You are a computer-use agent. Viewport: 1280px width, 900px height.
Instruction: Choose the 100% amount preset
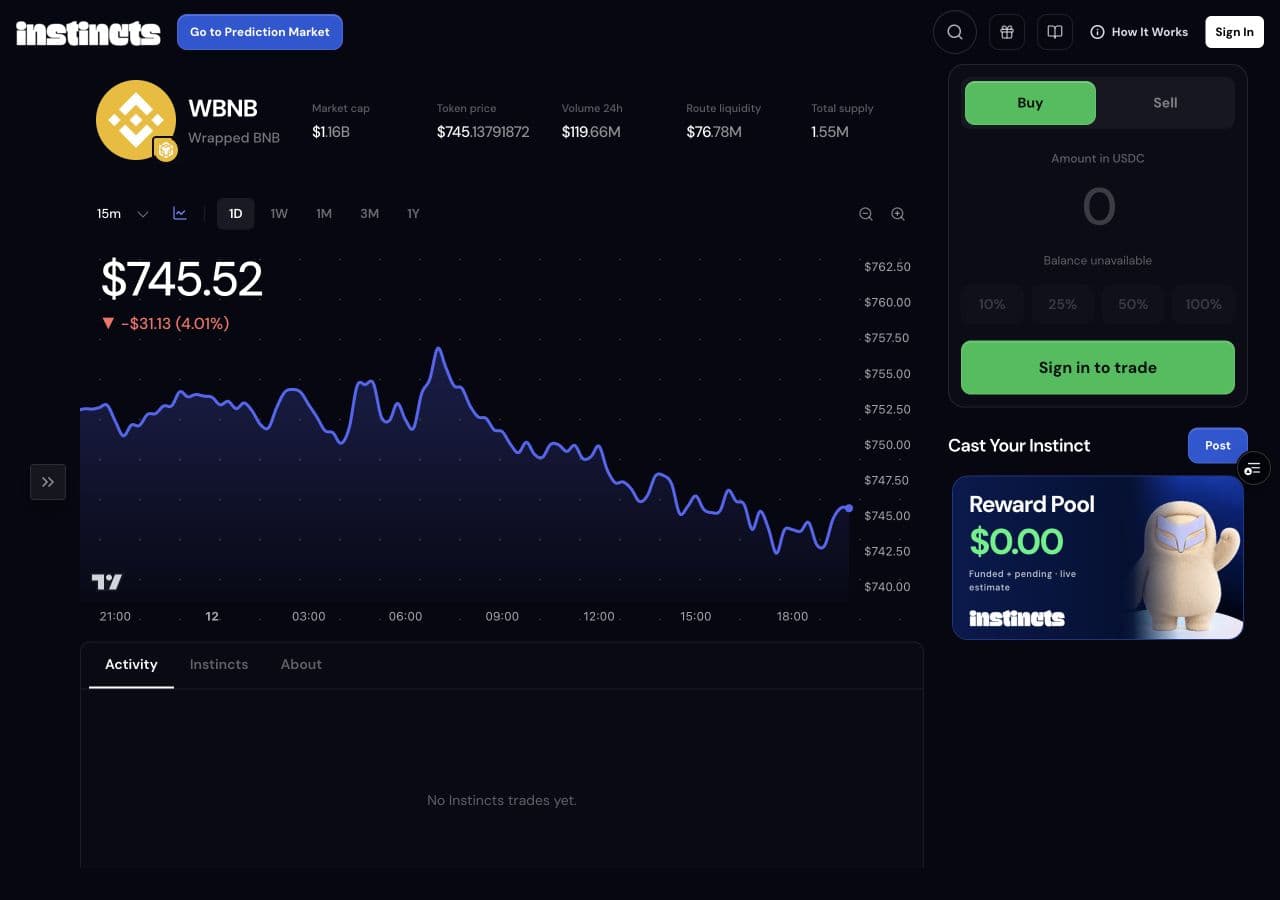pyautogui.click(x=1204, y=304)
